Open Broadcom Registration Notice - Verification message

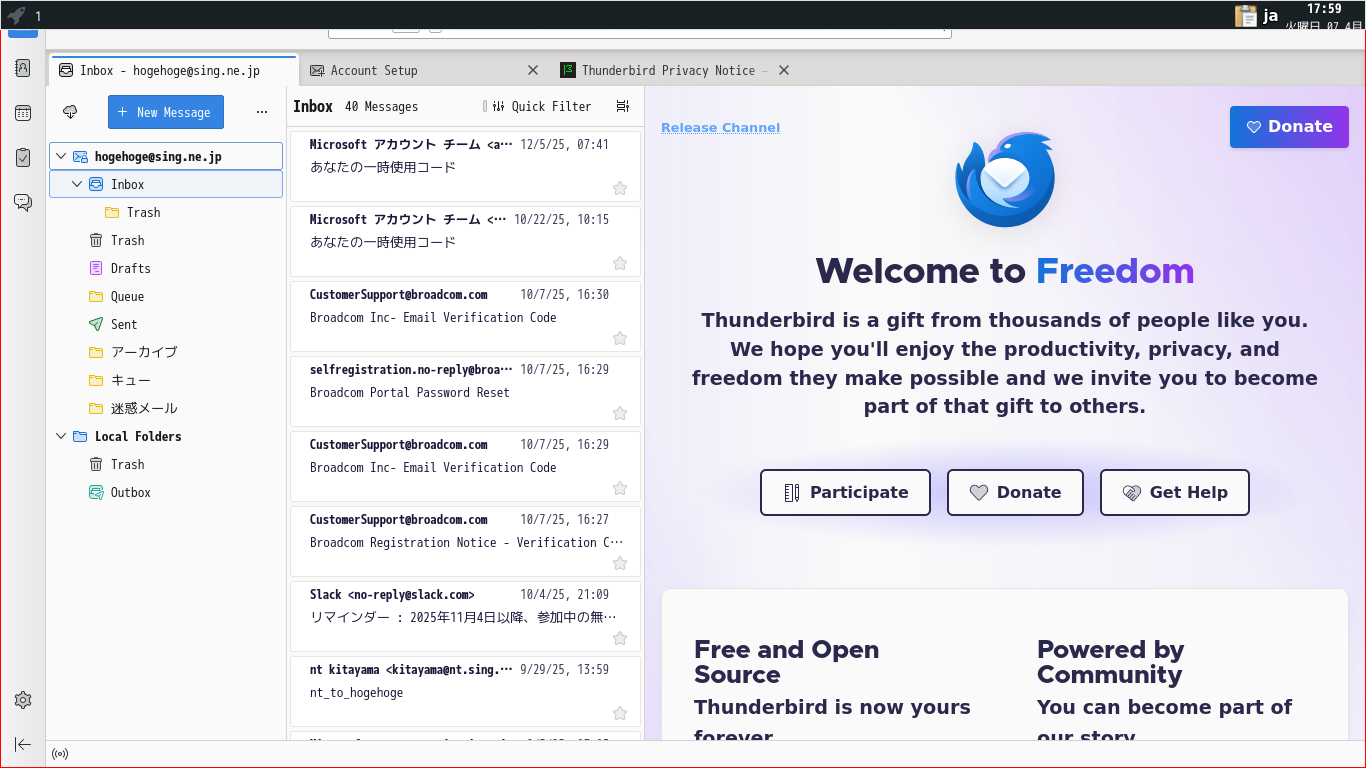click(465, 541)
